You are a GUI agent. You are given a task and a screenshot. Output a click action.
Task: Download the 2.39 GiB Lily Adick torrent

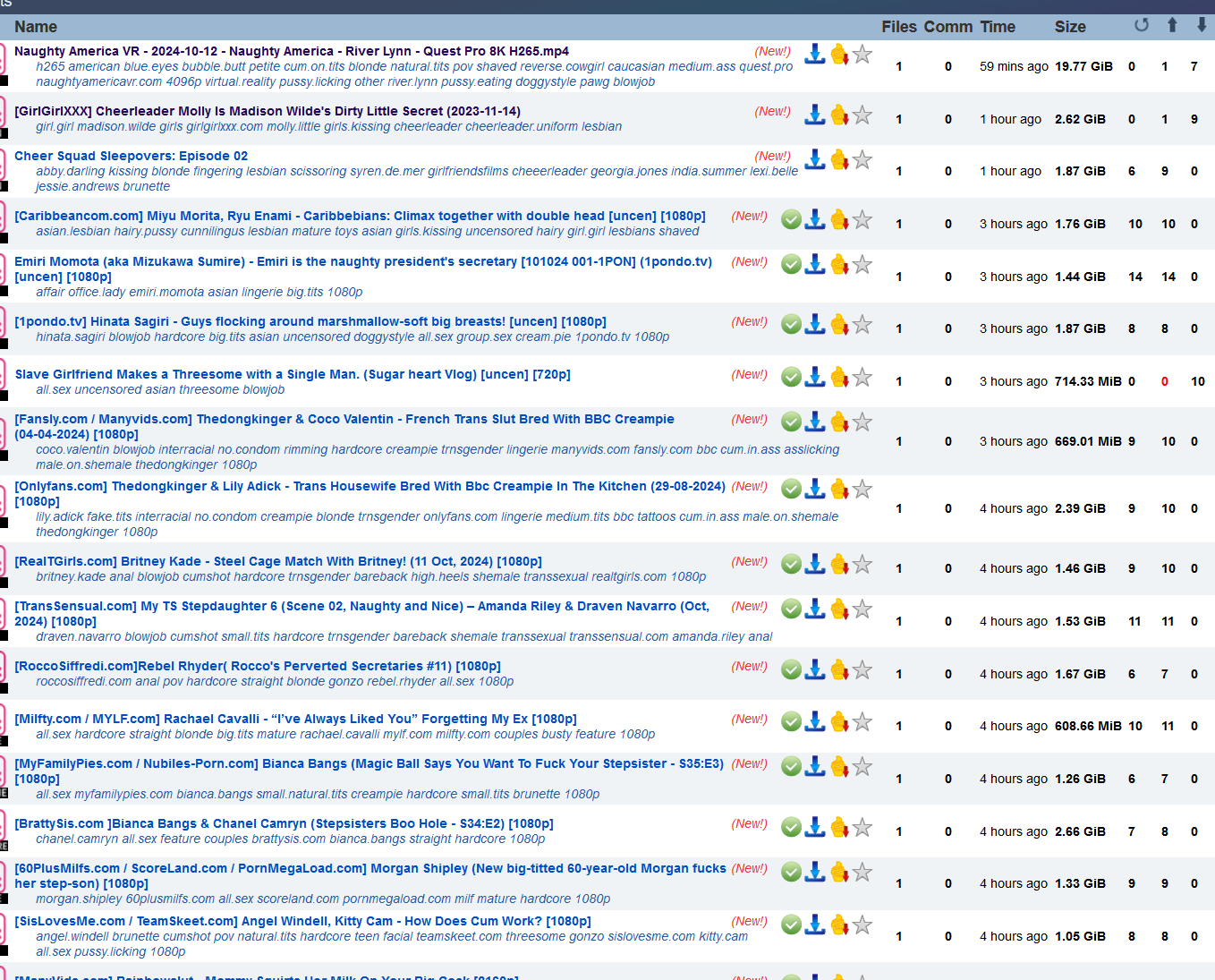coord(814,489)
